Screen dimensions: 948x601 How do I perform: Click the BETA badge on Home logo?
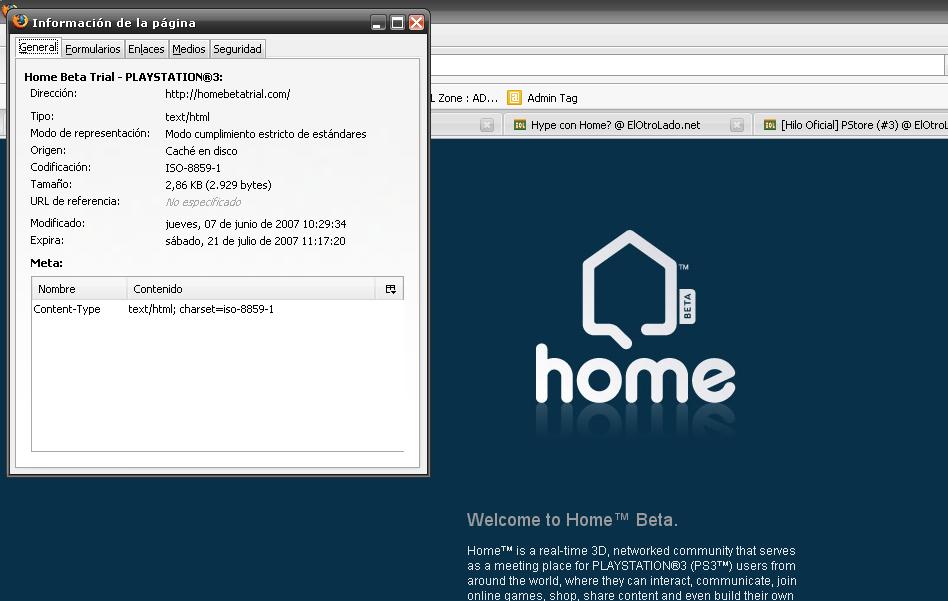point(687,307)
